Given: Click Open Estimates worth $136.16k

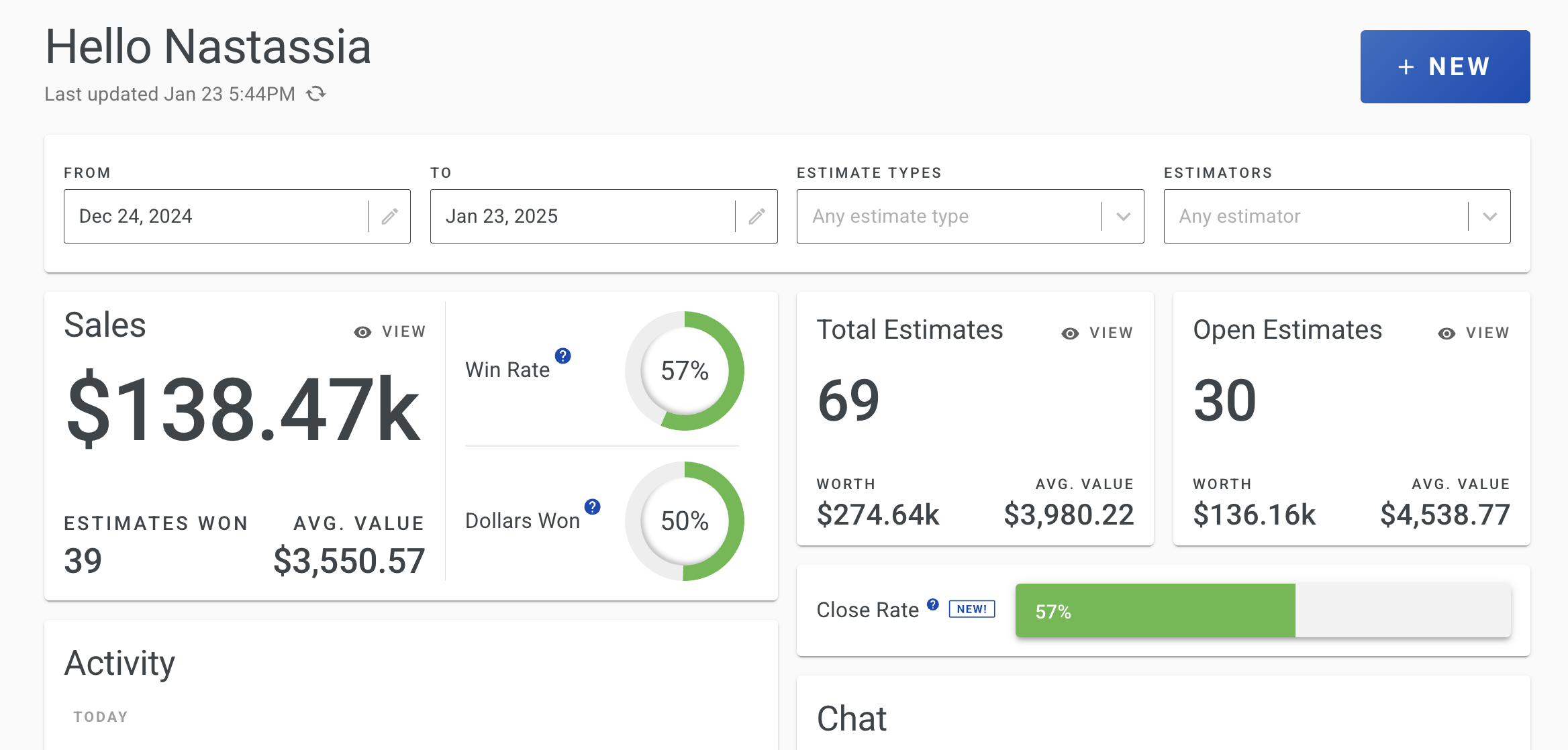Looking at the screenshot, I should click(x=1255, y=515).
